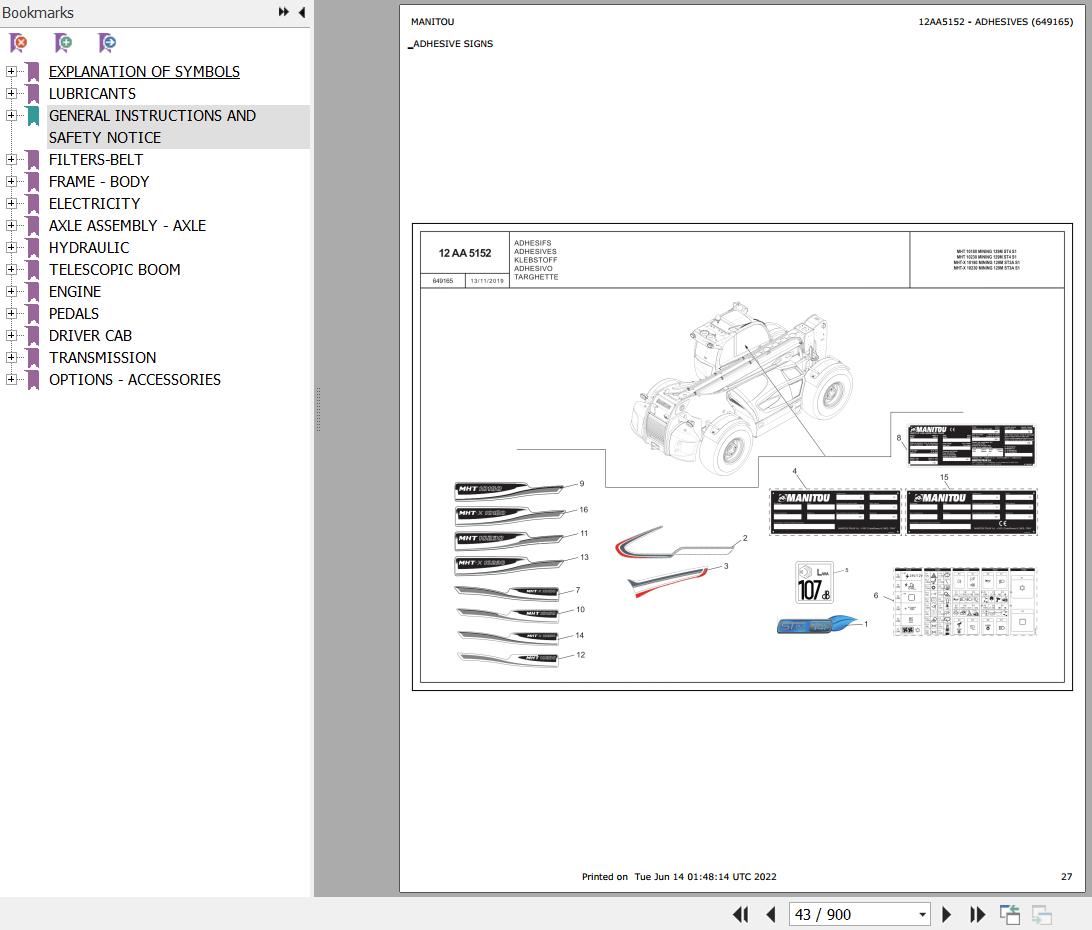Go to the next page
The height and width of the screenshot is (930, 1092).
[x=946, y=914]
